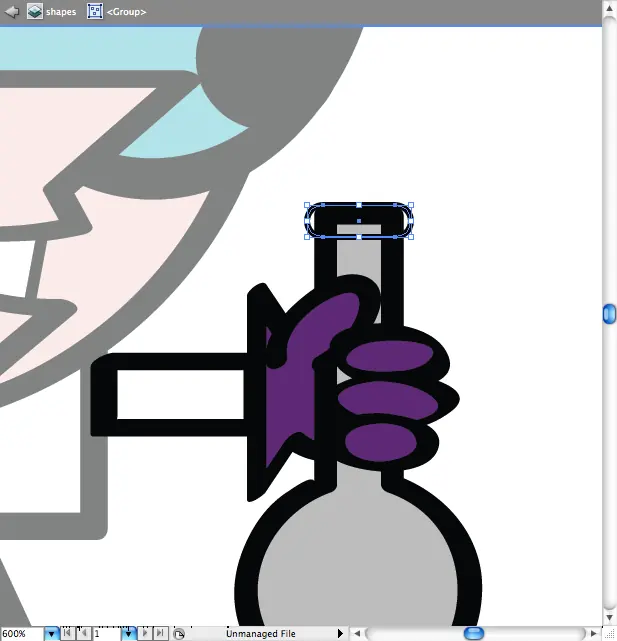Select the middle purple finger ellipse

(x=388, y=401)
